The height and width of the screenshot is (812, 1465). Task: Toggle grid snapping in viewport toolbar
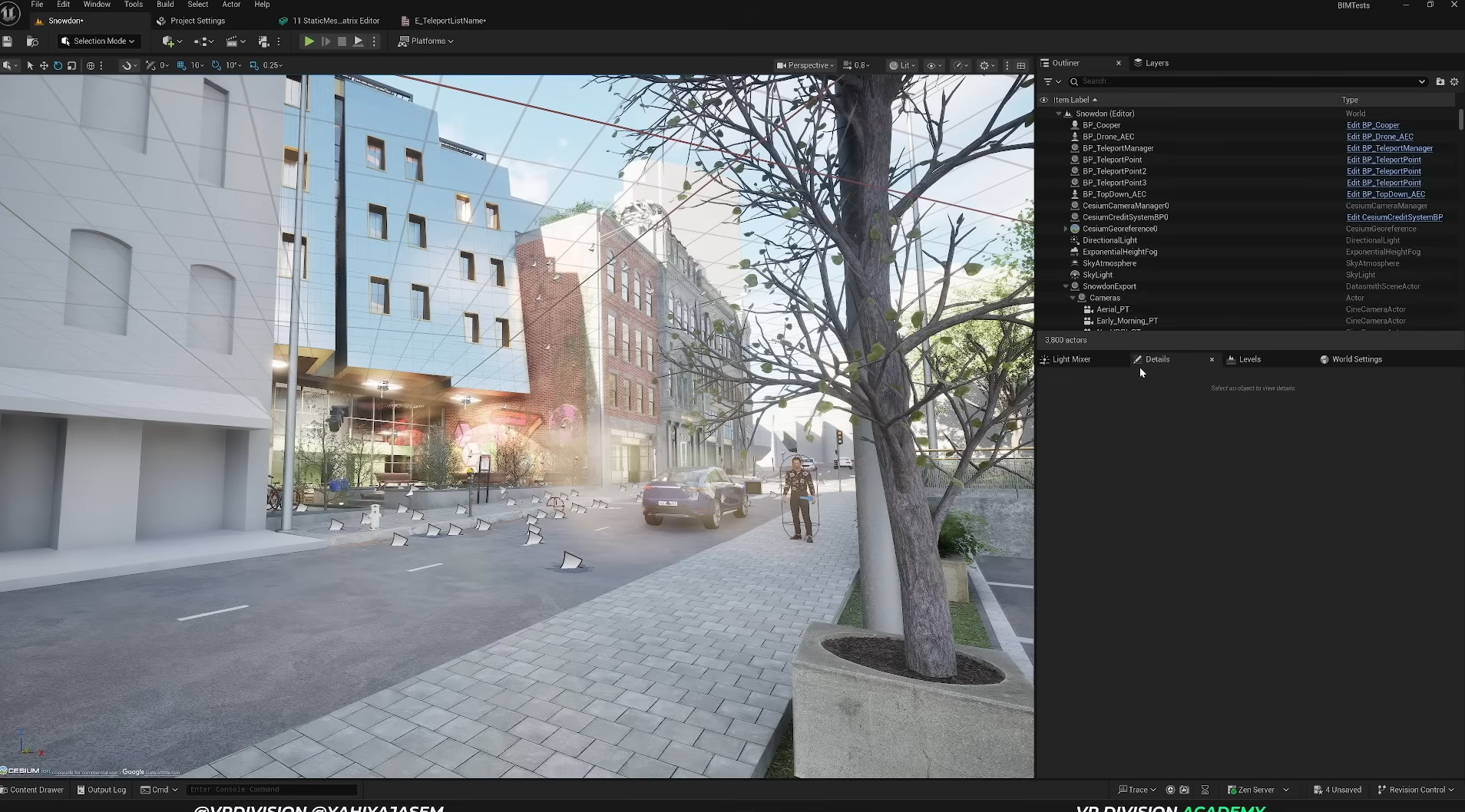[x=182, y=66]
